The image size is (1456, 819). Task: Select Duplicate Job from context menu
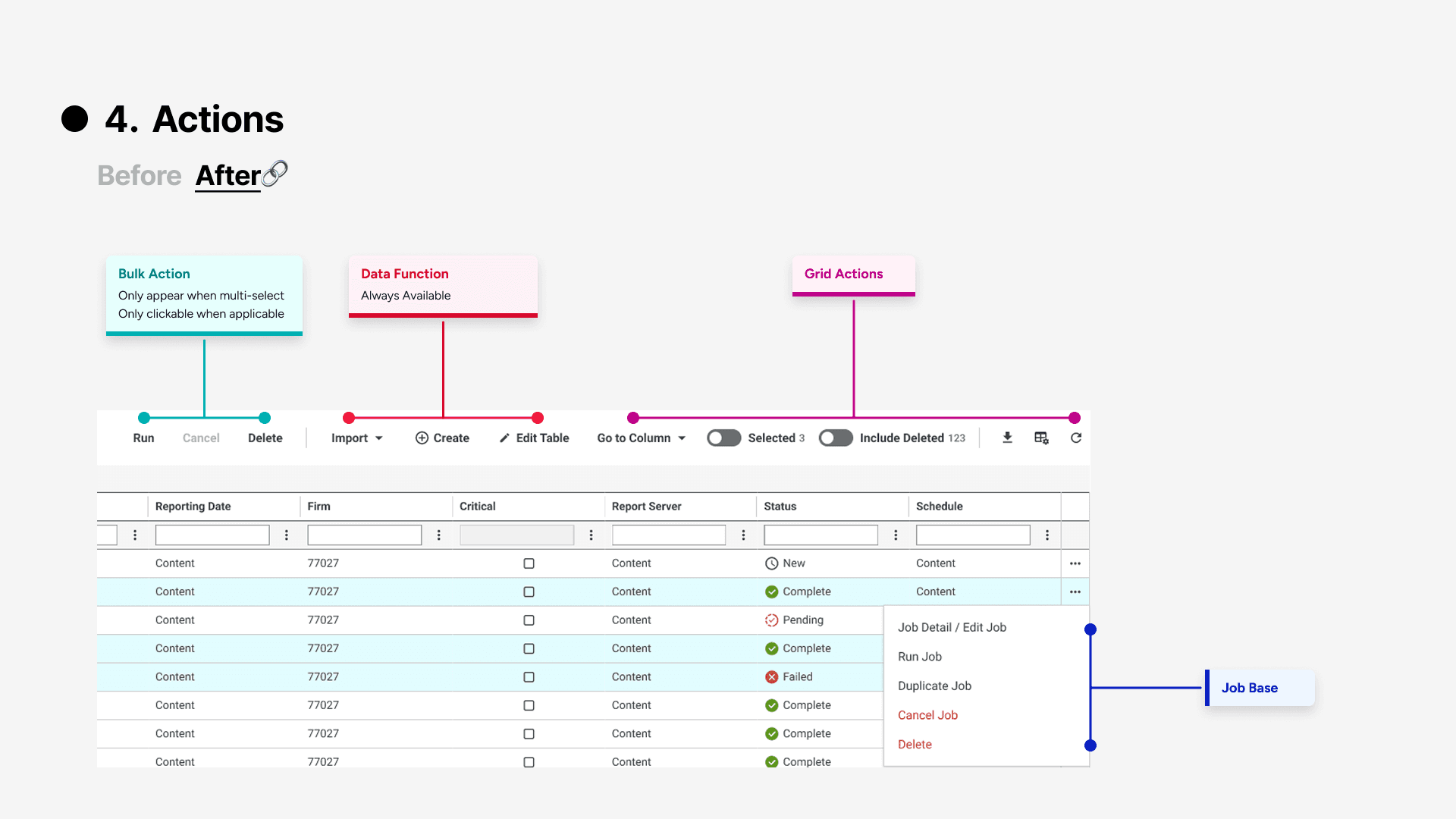coord(935,686)
